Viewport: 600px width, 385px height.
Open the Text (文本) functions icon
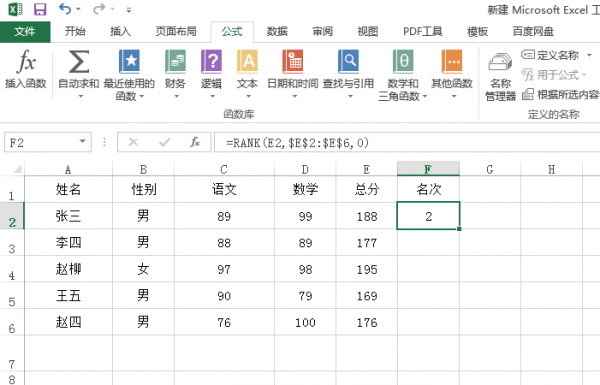(x=247, y=61)
